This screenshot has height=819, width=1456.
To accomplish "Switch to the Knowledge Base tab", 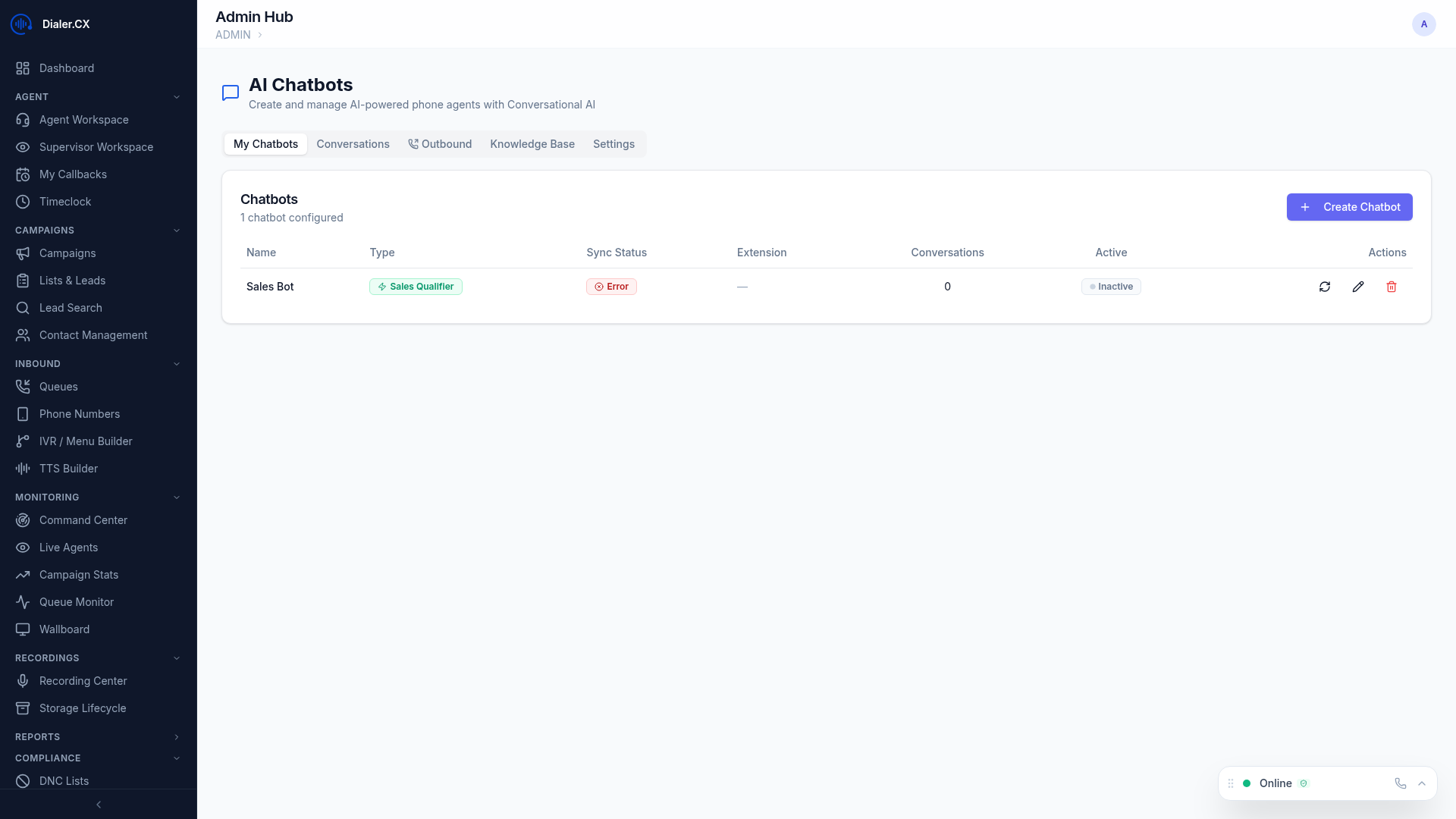I will [532, 144].
